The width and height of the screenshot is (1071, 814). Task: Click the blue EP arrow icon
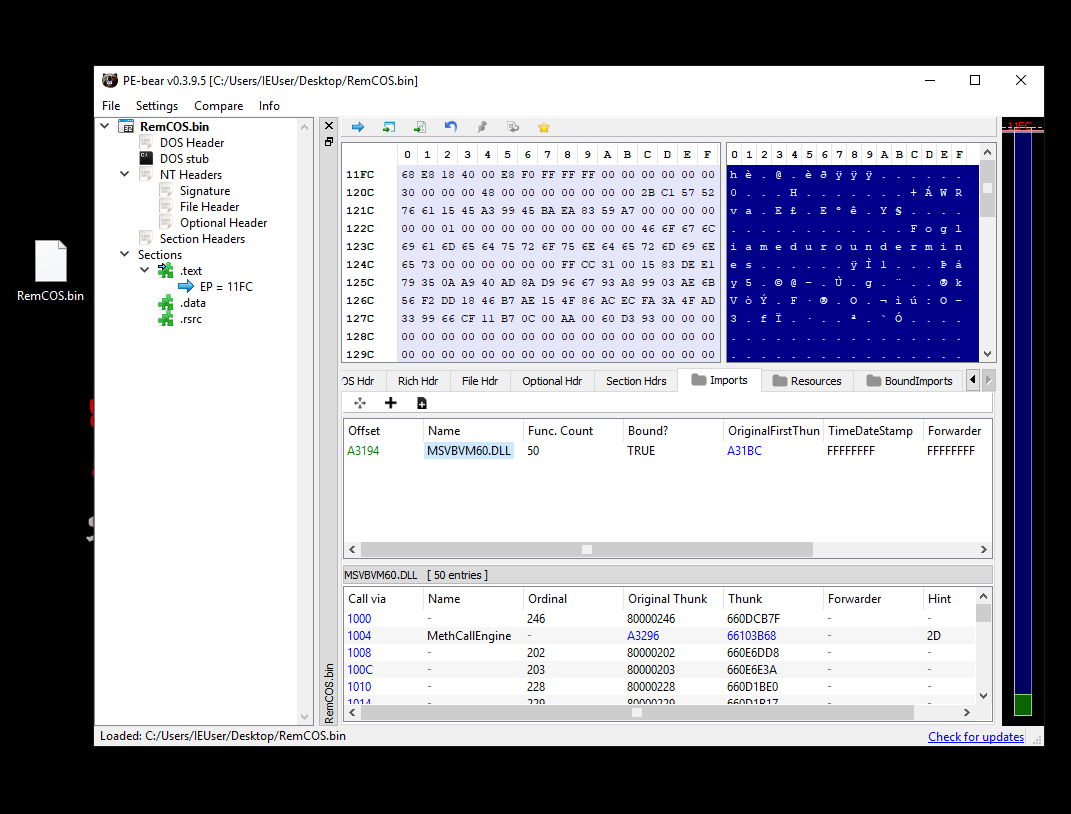coord(186,286)
